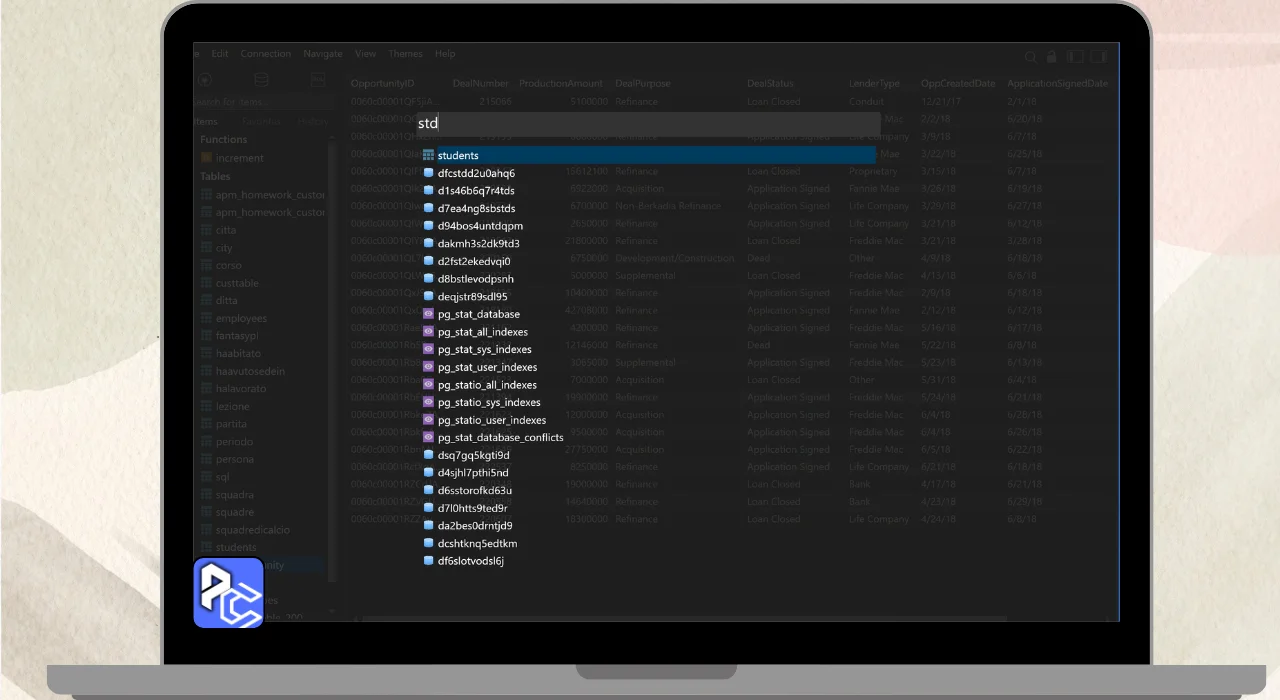Open employees table in sidebar
Image resolution: width=1280 pixels, height=700 pixels.
240,319
